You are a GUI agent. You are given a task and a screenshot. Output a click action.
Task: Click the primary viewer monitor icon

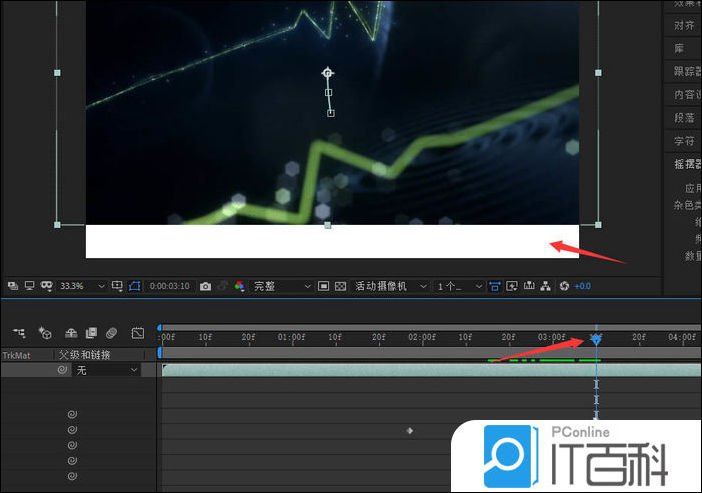tap(30, 286)
